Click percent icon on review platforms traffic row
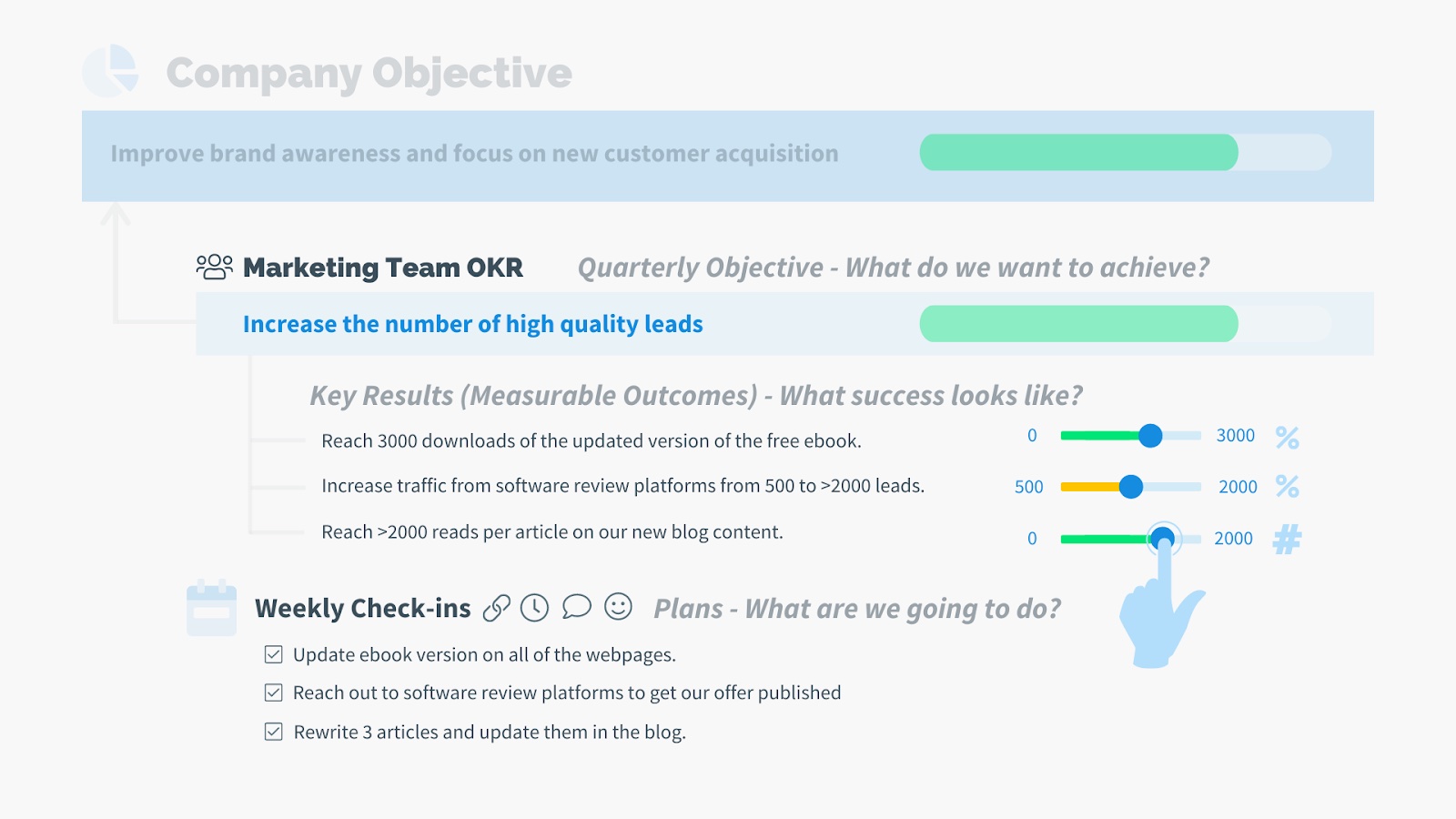Viewport: 1456px width, 819px height. (x=1287, y=486)
